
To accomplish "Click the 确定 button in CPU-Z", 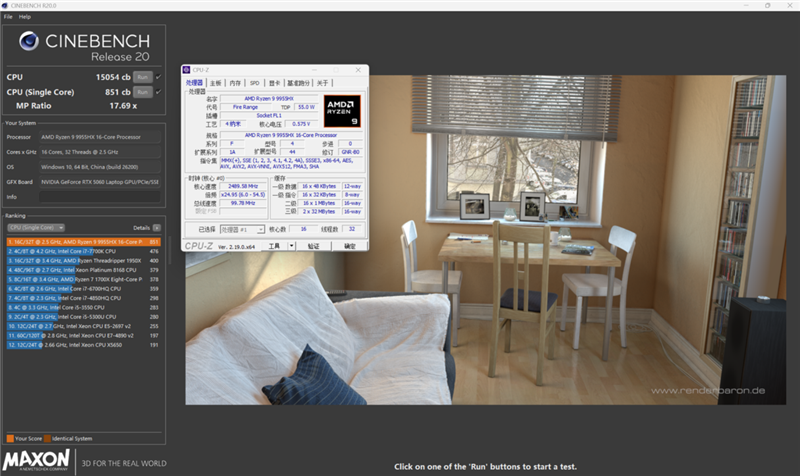I will coord(349,246).
